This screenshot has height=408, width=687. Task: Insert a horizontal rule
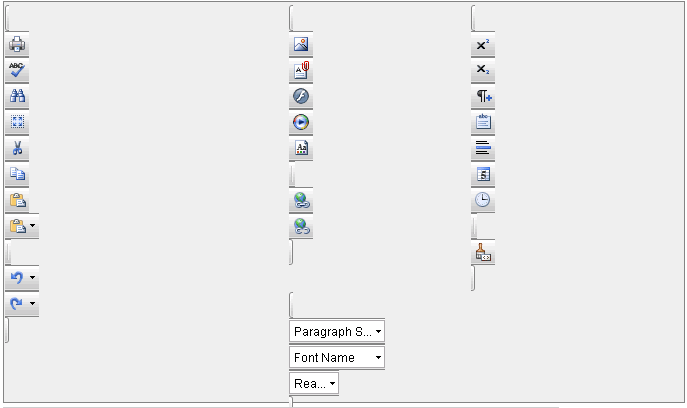[x=483, y=149]
